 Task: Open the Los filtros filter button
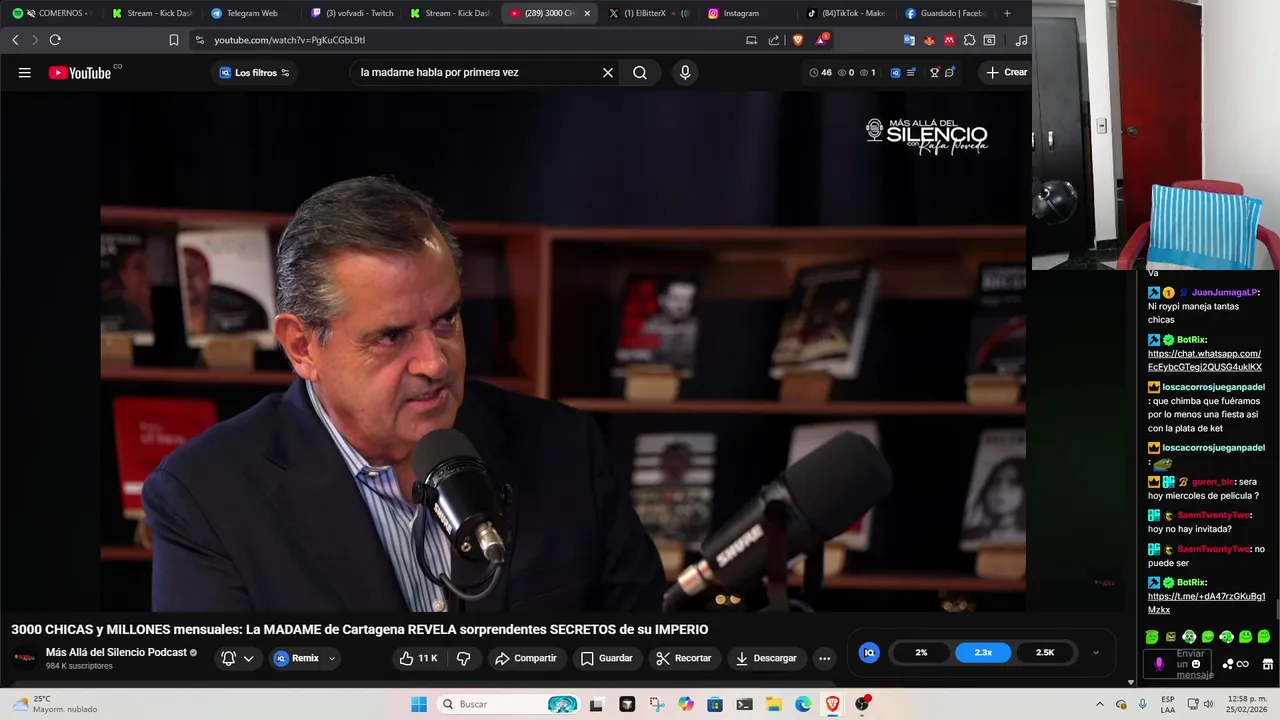[254, 72]
